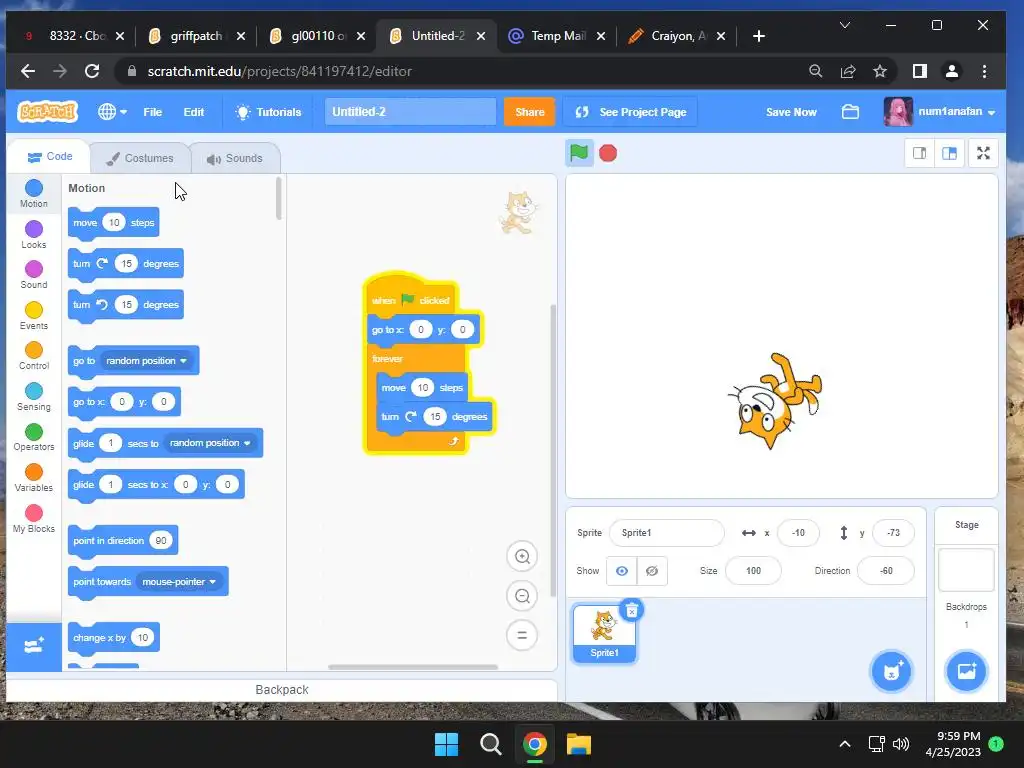The width and height of the screenshot is (1024, 768).
Task: Click the when flag clicked hat block
Action: (410, 297)
